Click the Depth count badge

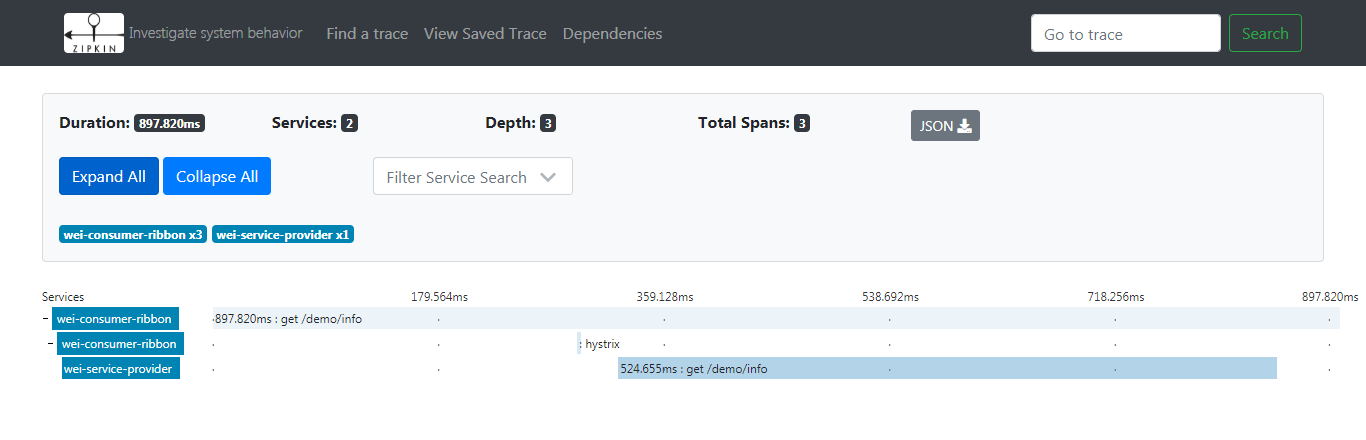548,124
